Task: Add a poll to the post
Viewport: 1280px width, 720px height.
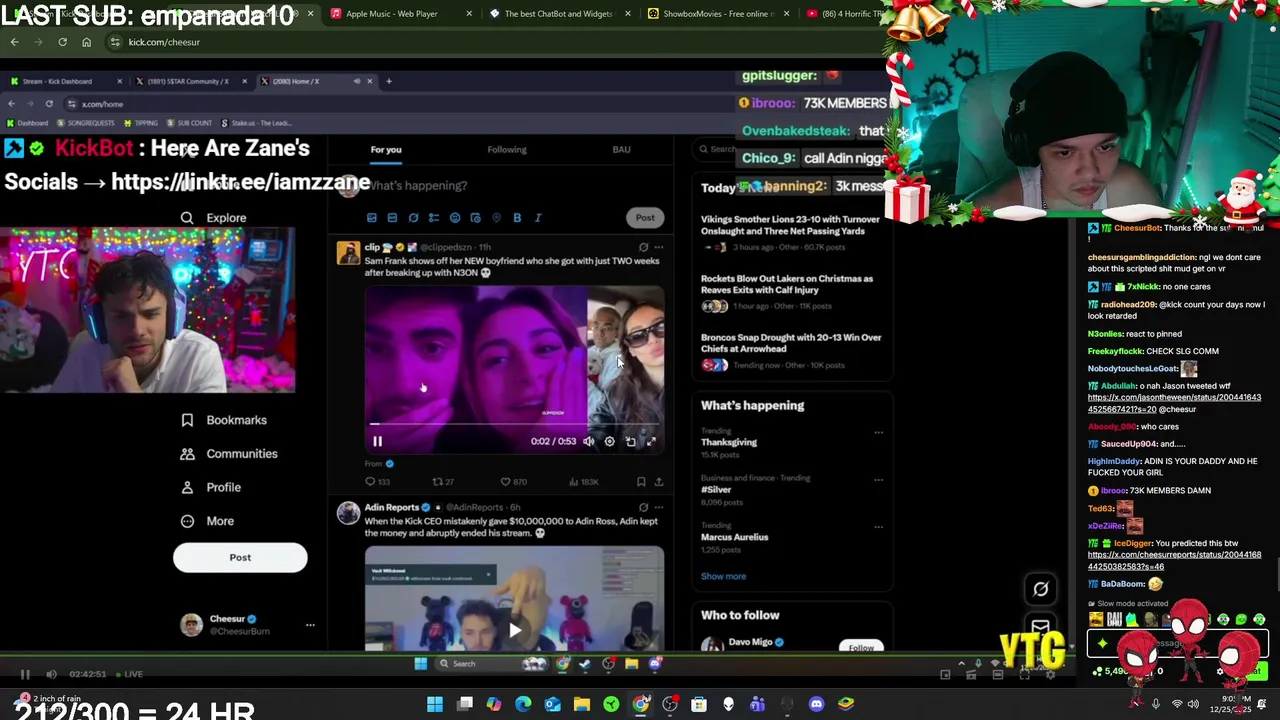Action: [434, 218]
